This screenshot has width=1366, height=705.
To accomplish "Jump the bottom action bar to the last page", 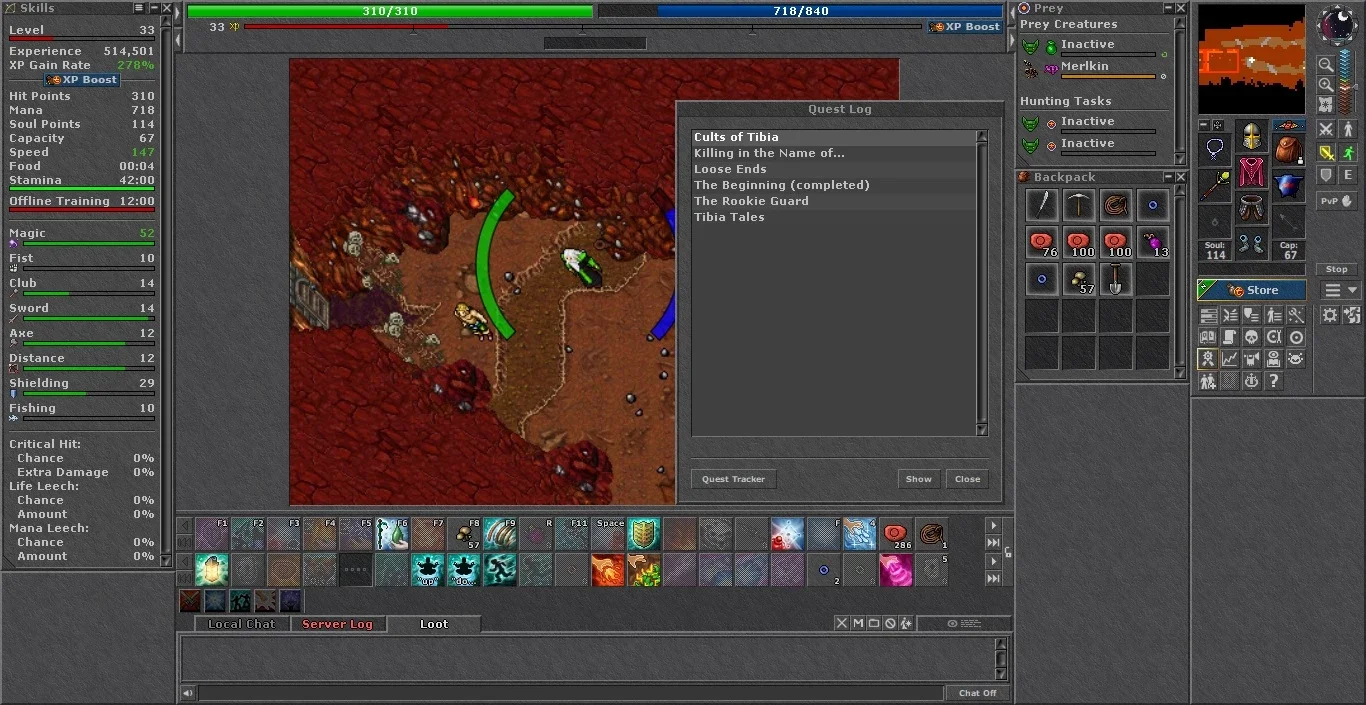I will point(993,578).
